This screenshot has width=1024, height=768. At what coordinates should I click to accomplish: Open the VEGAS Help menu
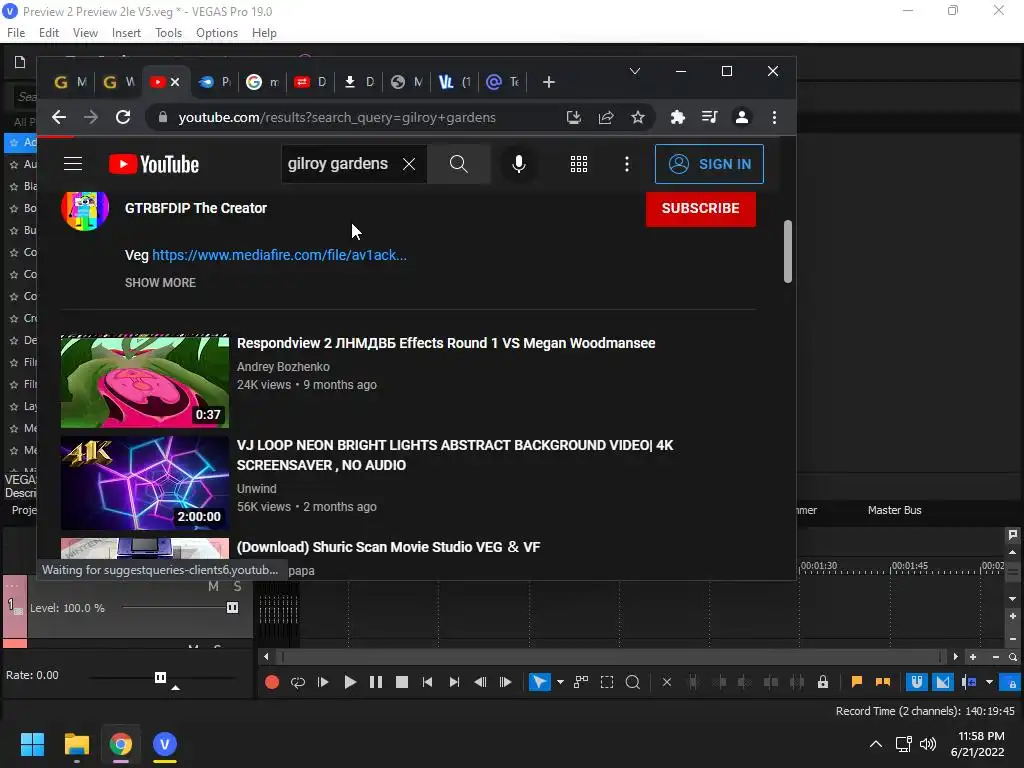[264, 33]
